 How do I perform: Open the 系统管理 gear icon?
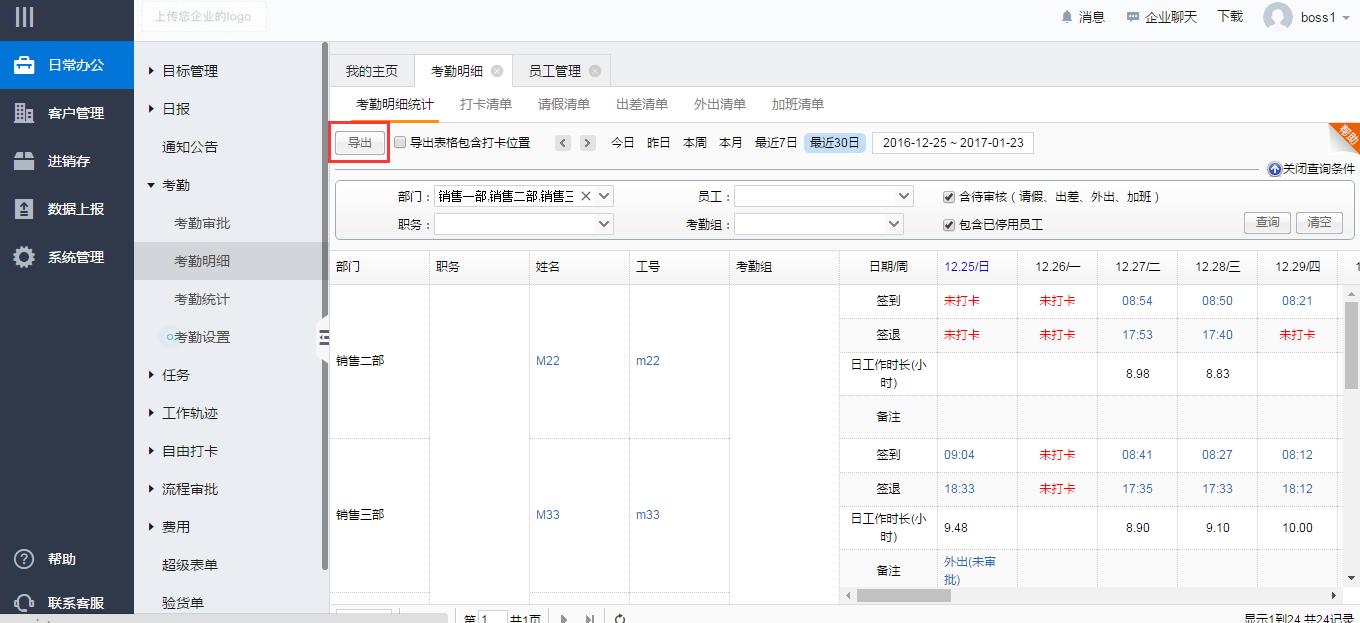pos(24,257)
